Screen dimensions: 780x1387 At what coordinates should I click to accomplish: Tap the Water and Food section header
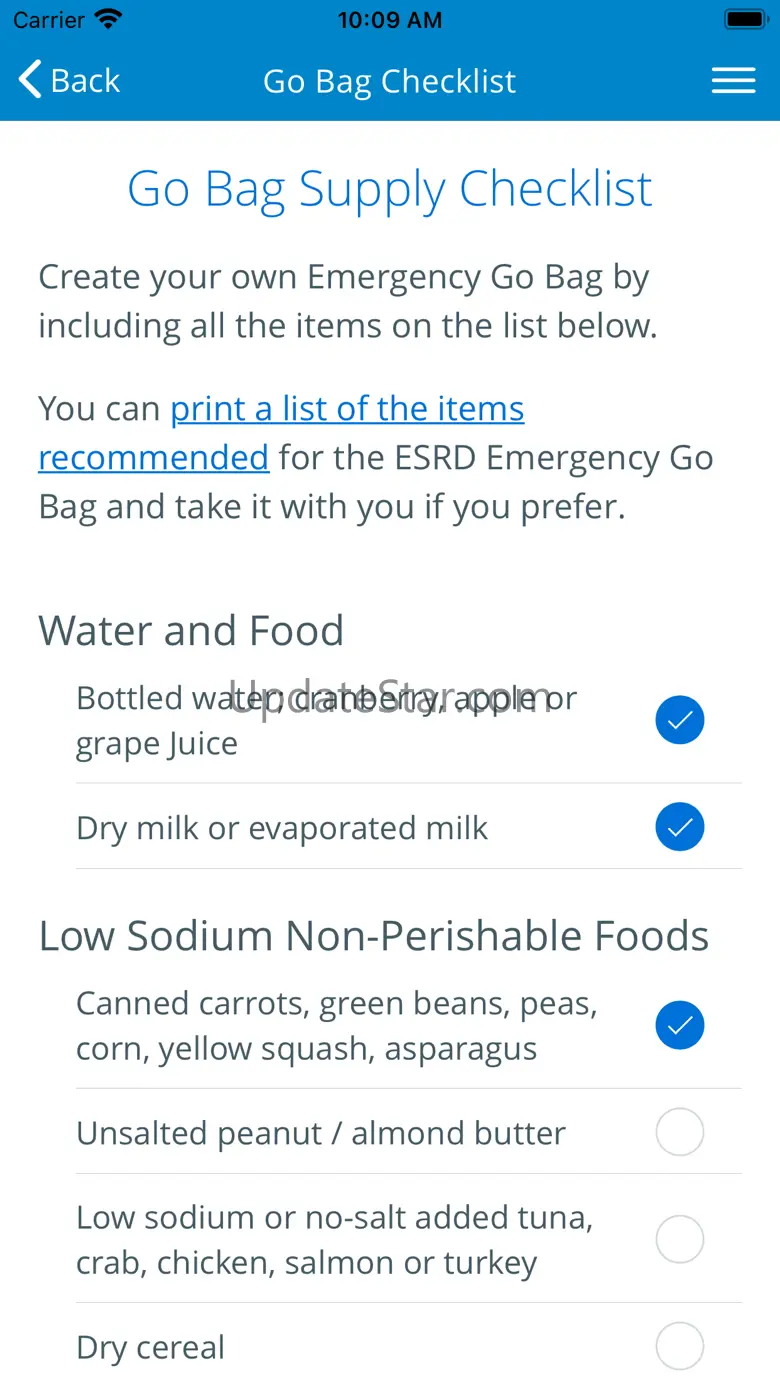point(191,631)
